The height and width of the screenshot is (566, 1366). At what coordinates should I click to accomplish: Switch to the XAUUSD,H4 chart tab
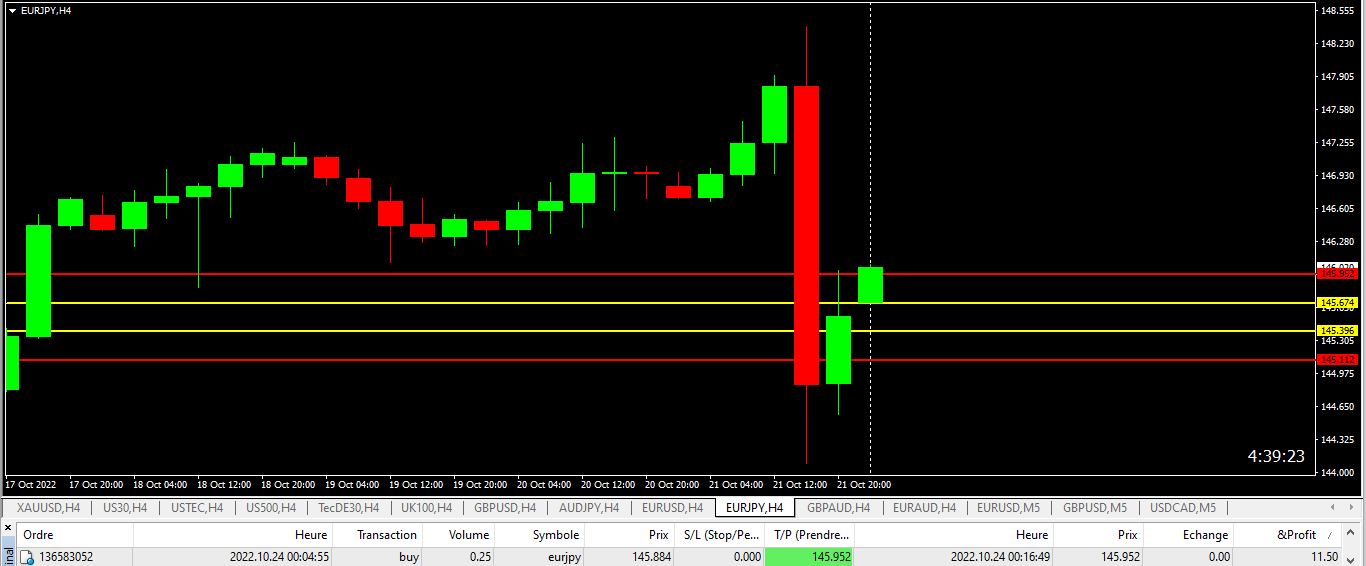click(x=48, y=507)
